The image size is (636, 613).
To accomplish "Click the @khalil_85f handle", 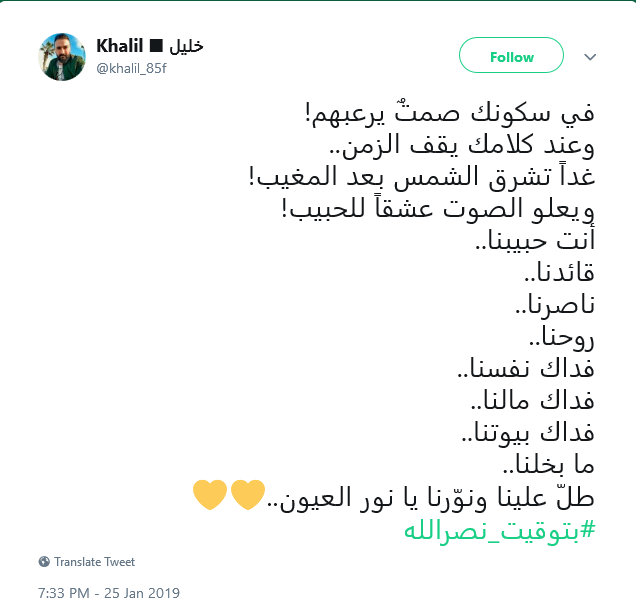I will click(131, 69).
